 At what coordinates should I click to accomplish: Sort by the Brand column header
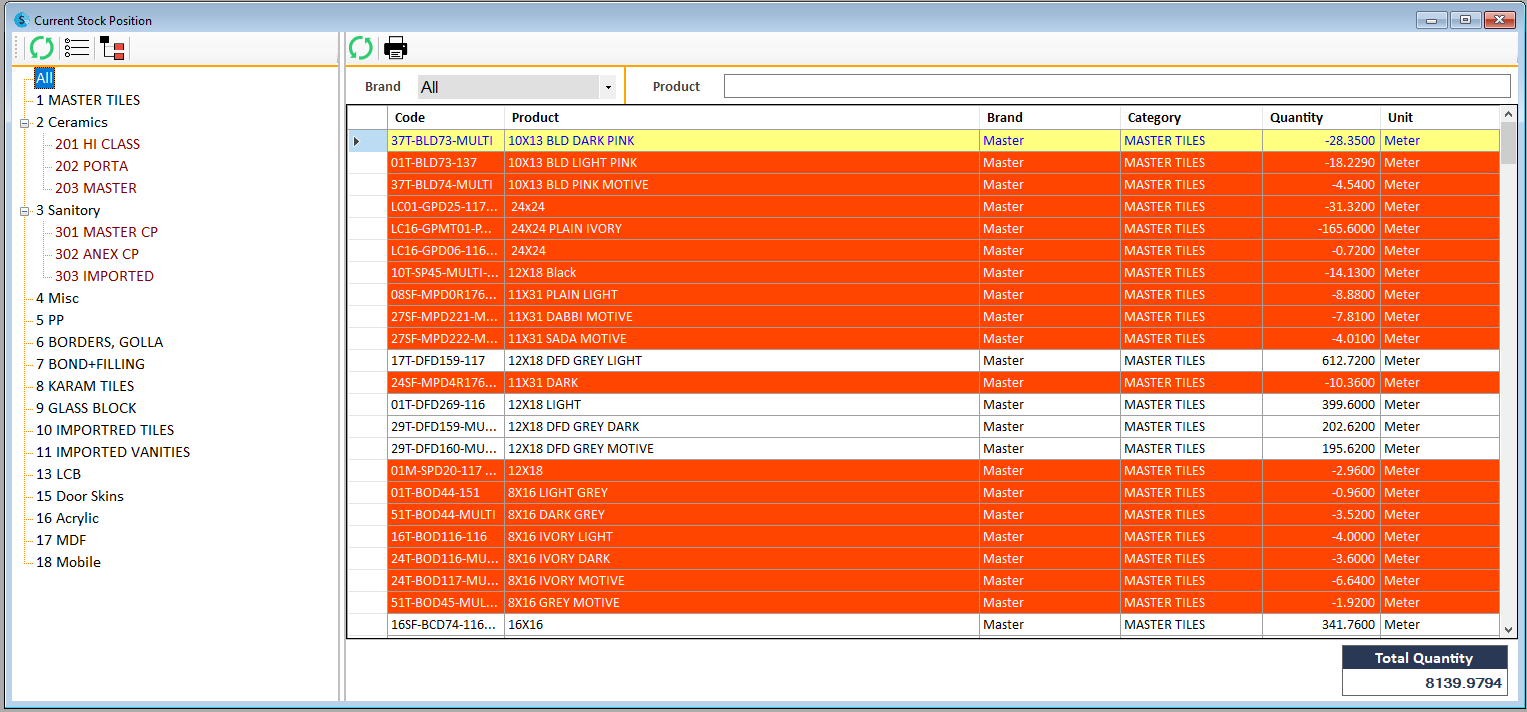tap(1050, 118)
